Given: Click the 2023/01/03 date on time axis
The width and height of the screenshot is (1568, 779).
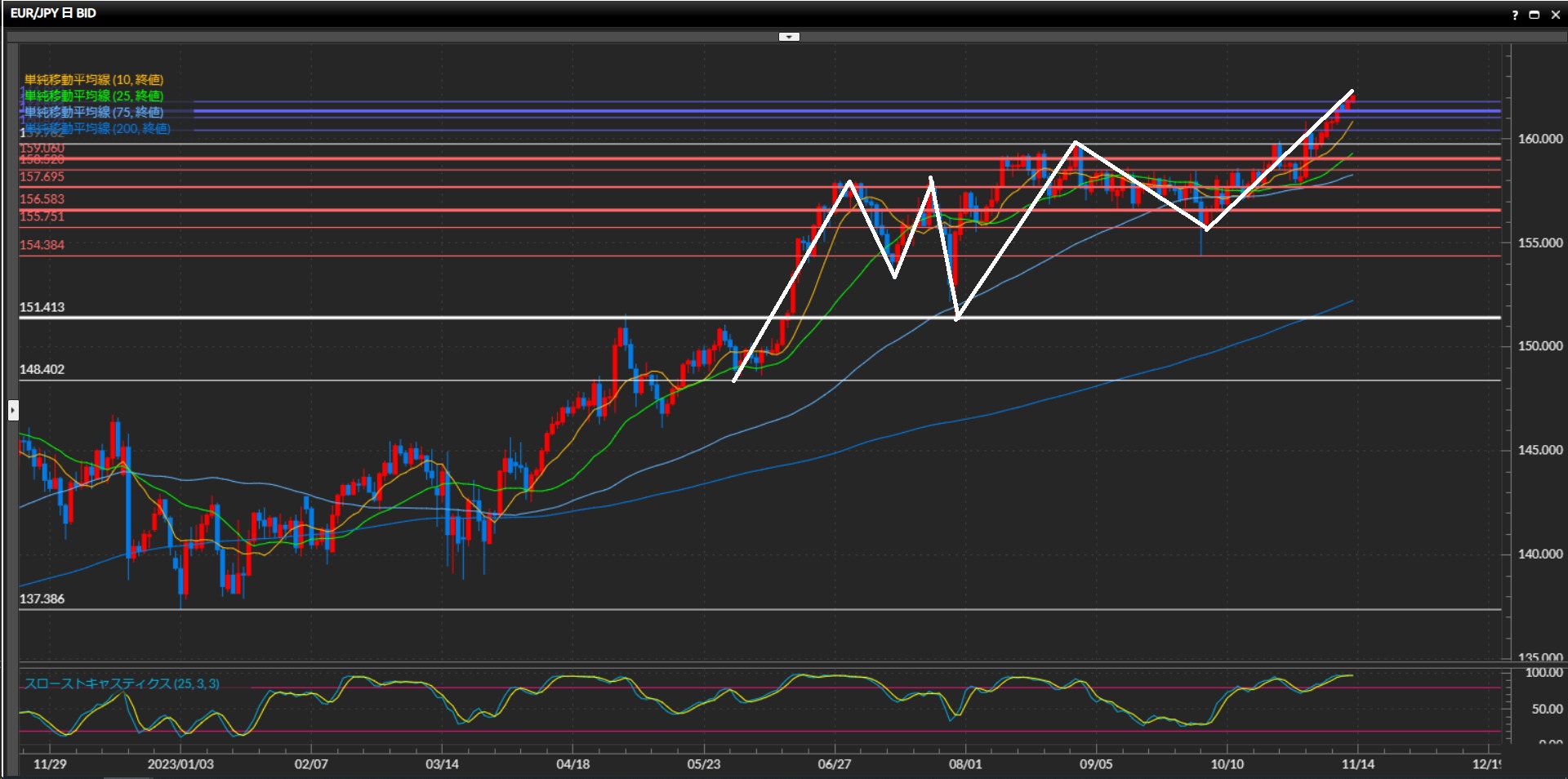Looking at the screenshot, I should [x=180, y=764].
